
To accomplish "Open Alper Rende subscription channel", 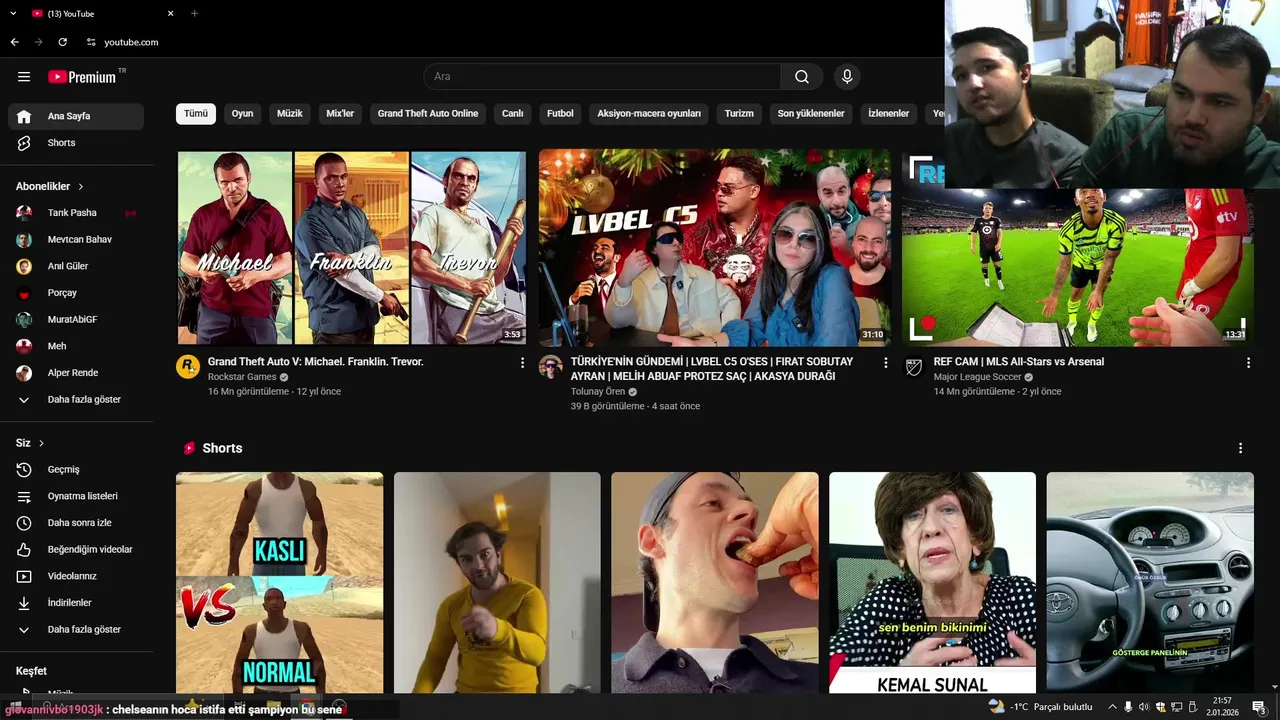I will [x=76, y=373].
